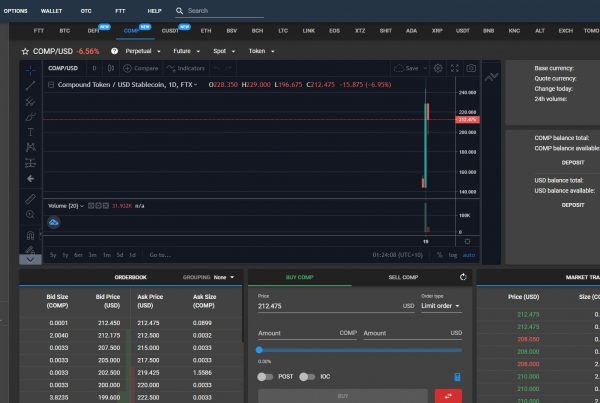Select the crosshair cursor tool
This screenshot has height=403, width=600.
click(x=30, y=70)
